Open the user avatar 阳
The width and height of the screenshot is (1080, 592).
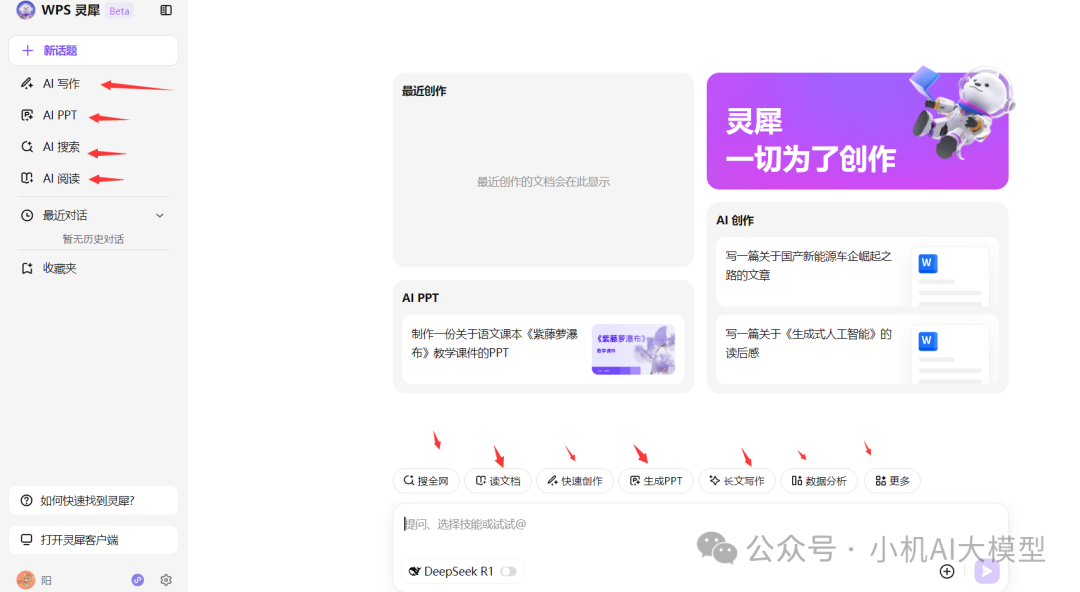tap(26, 580)
